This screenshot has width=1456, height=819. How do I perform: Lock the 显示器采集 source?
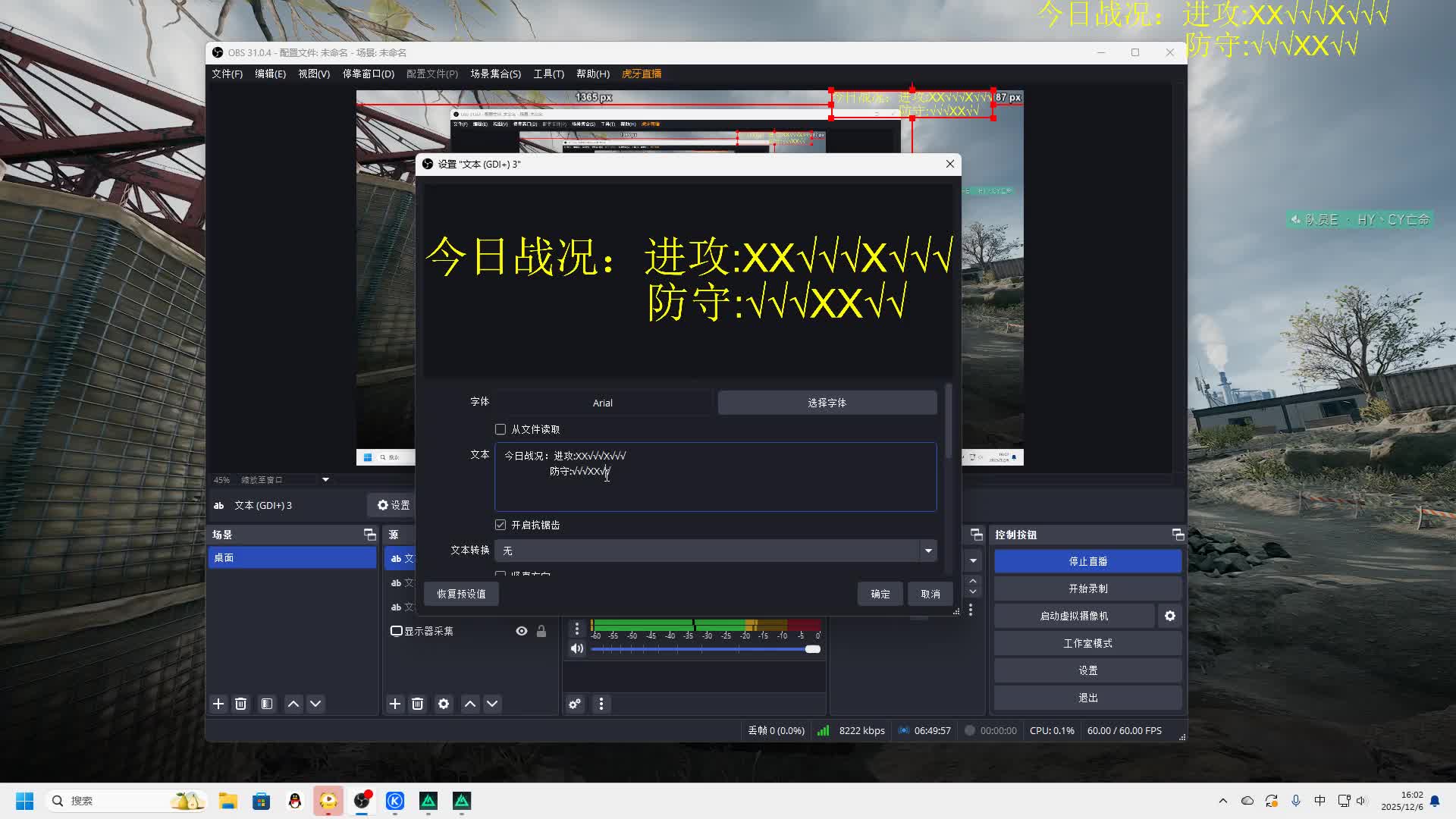[x=541, y=631]
